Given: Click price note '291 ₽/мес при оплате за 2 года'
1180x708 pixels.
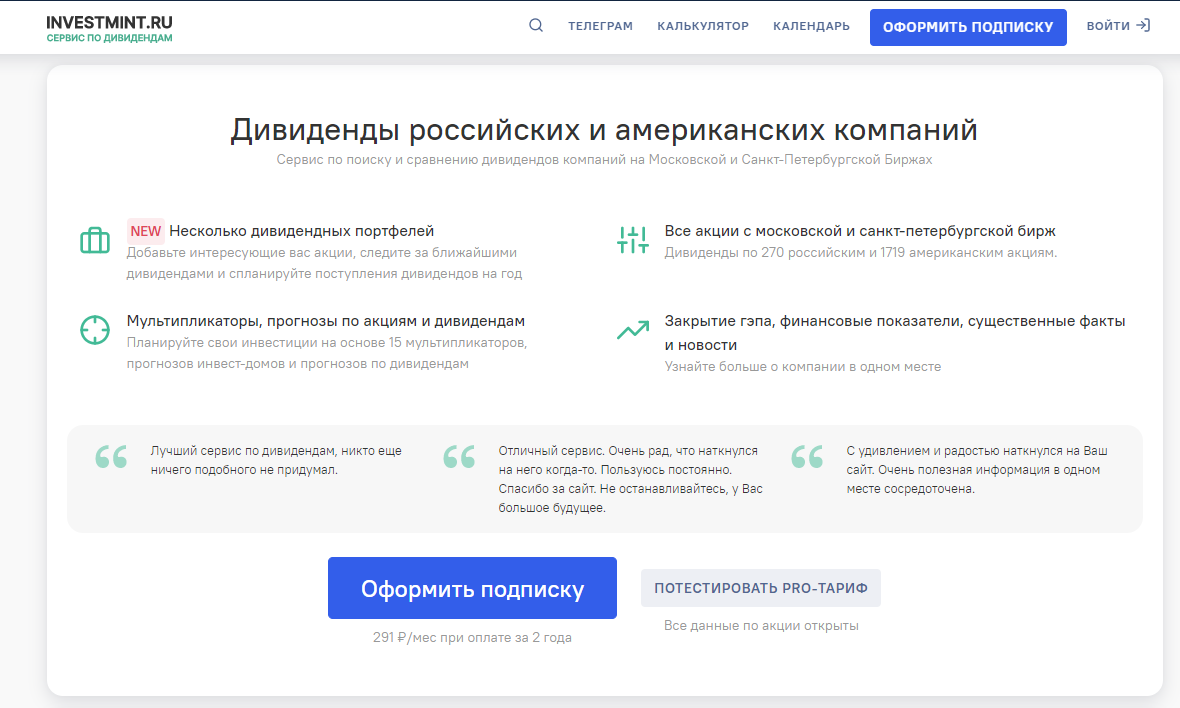Looking at the screenshot, I should tap(473, 637).
